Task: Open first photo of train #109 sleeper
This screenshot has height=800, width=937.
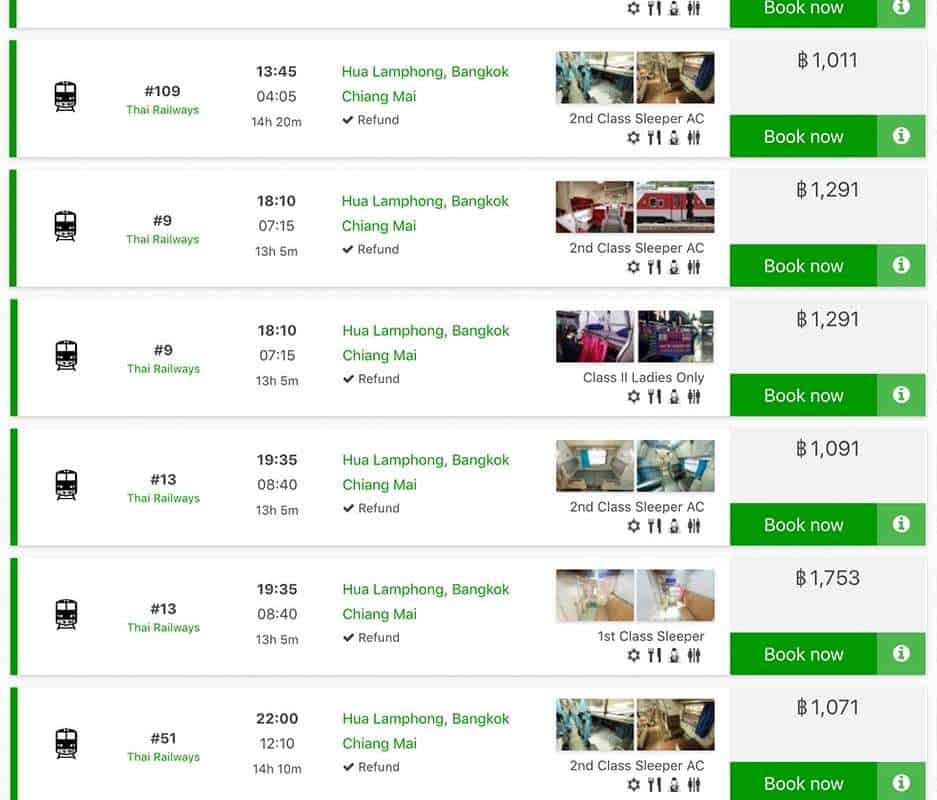Action: (594, 78)
